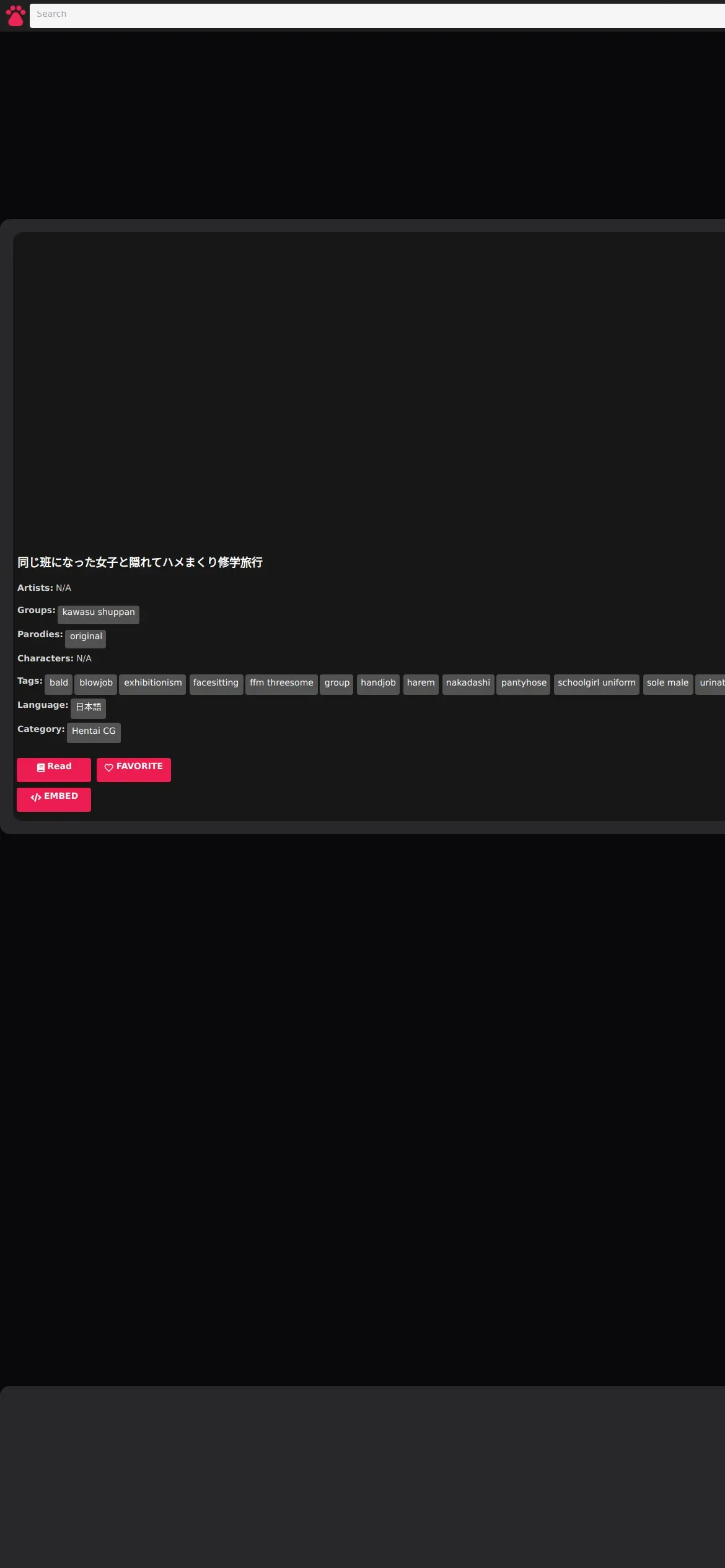Select the harem tag
This screenshot has width=725, height=1568.
421,684
